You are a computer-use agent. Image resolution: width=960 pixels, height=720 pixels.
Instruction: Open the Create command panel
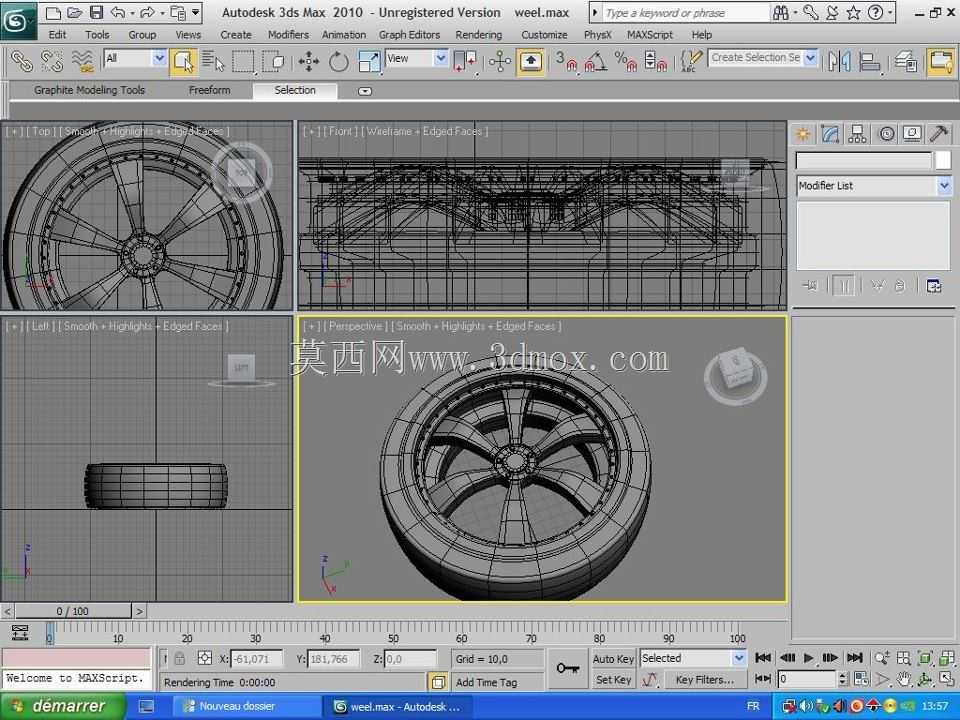pyautogui.click(x=803, y=134)
